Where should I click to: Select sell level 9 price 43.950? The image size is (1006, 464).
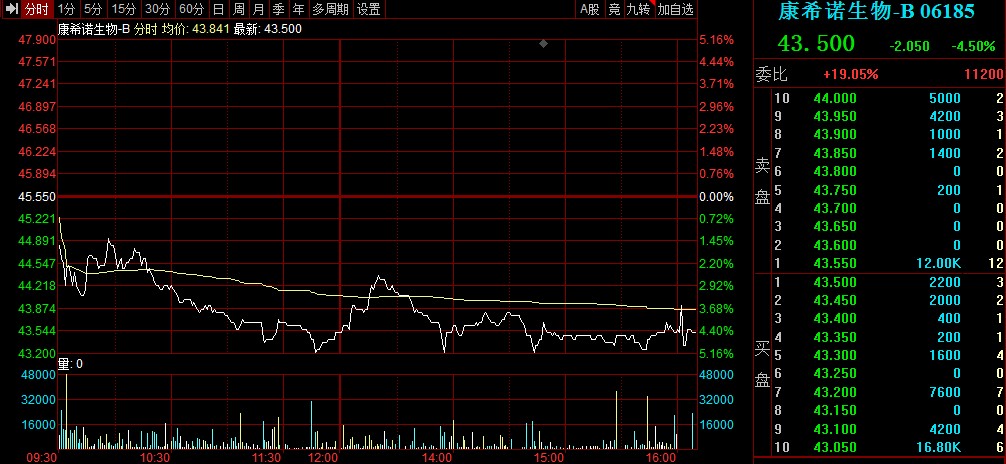(835, 116)
